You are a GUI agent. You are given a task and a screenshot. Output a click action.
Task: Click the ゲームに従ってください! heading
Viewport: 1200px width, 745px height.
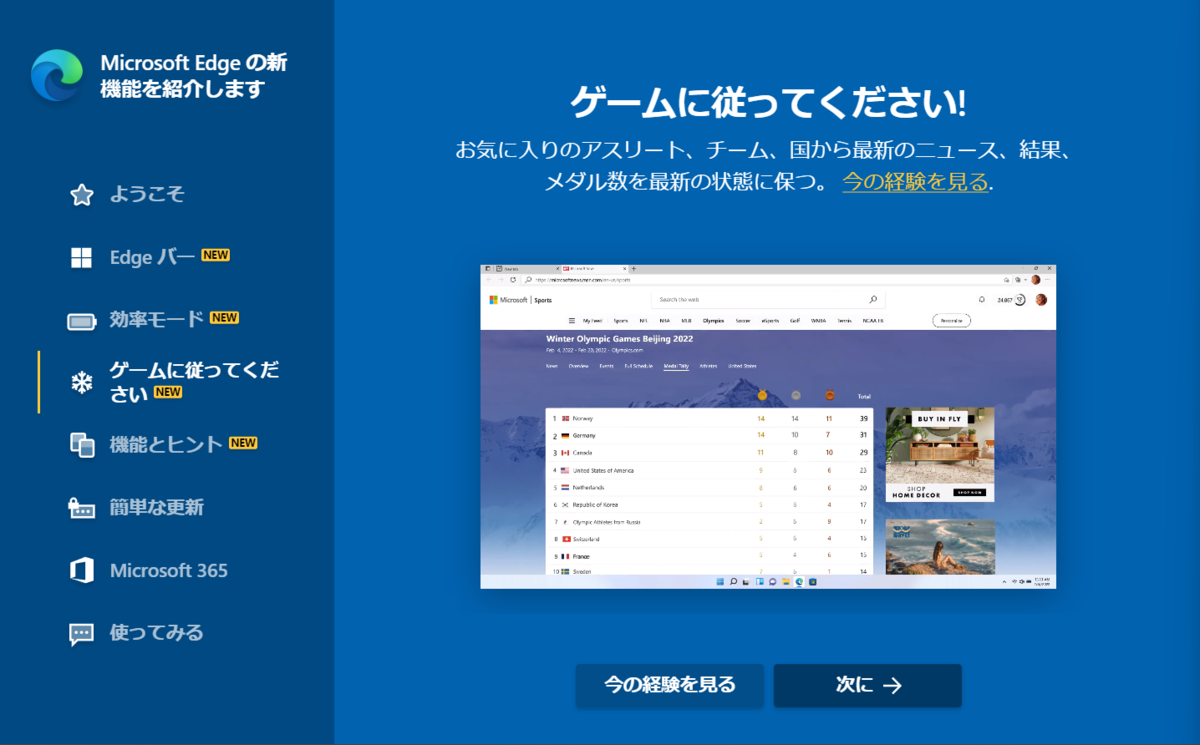point(768,103)
